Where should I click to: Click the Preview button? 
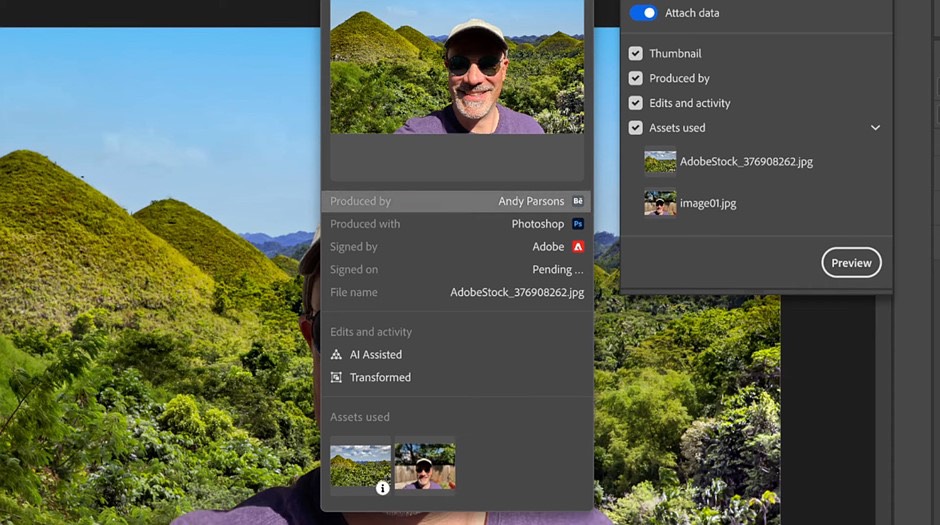click(x=851, y=262)
